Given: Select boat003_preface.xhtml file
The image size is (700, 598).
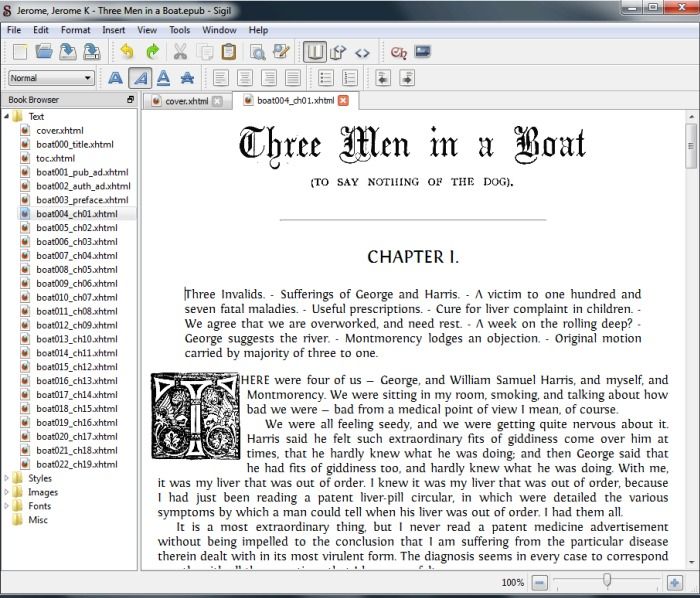Looking at the screenshot, I should tap(82, 199).
